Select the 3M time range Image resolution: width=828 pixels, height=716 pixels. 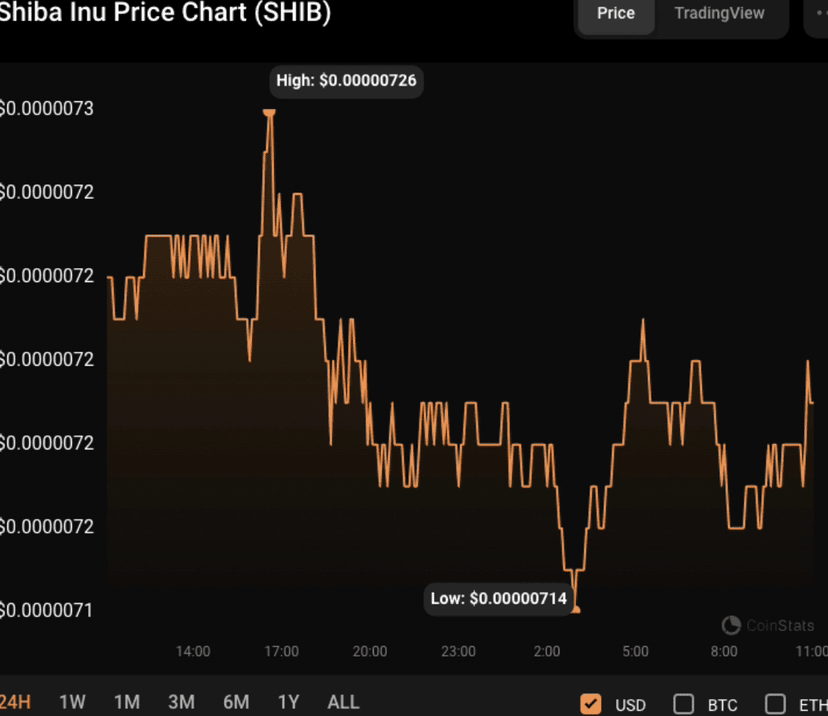(181, 702)
